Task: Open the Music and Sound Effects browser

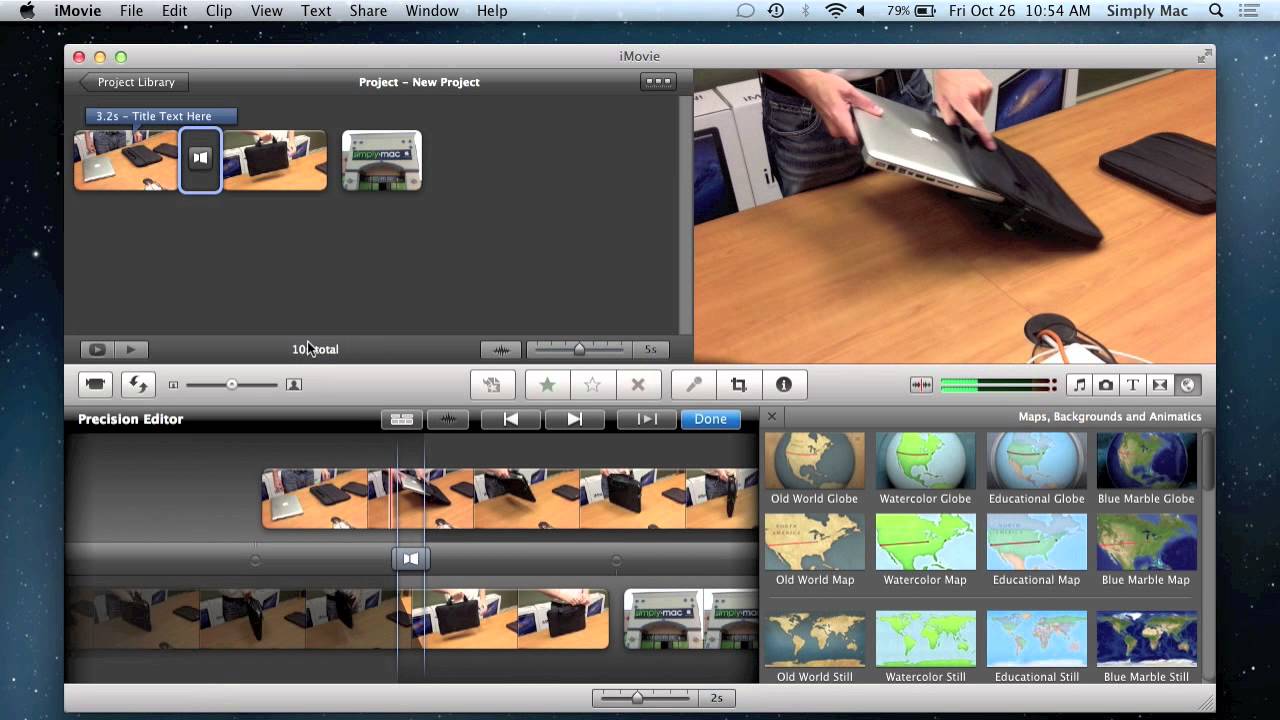Action: [1079, 385]
